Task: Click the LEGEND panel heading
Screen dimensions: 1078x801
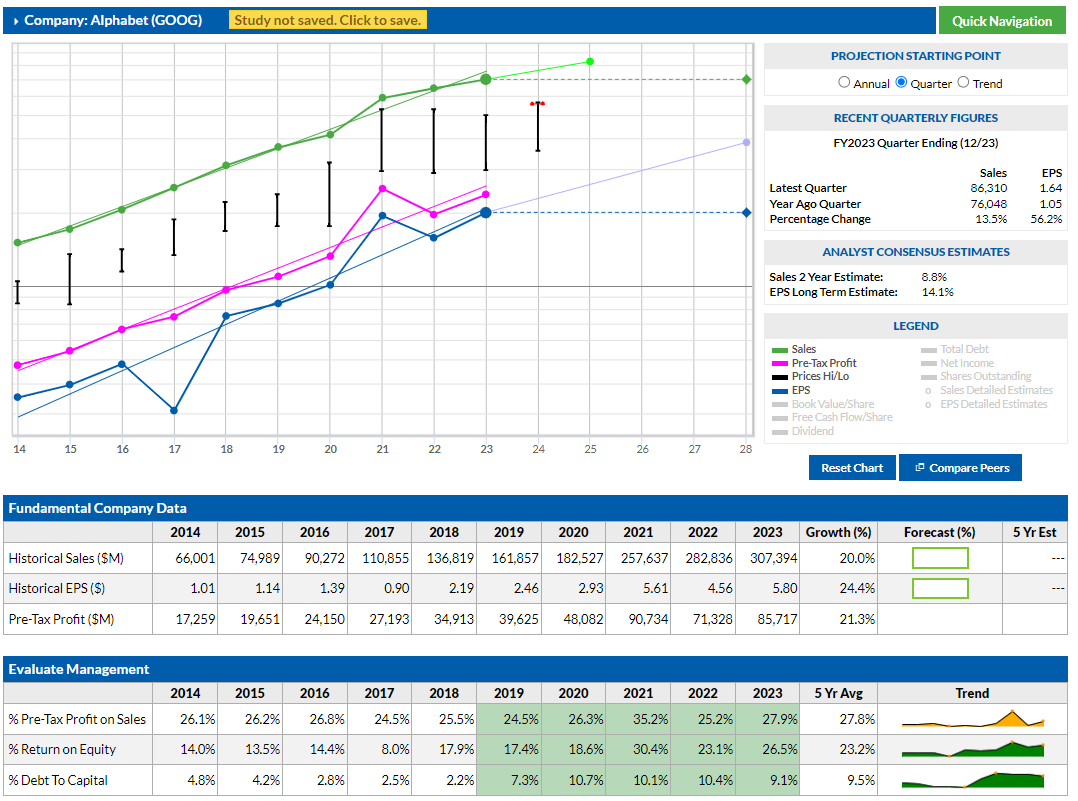Action: click(916, 326)
